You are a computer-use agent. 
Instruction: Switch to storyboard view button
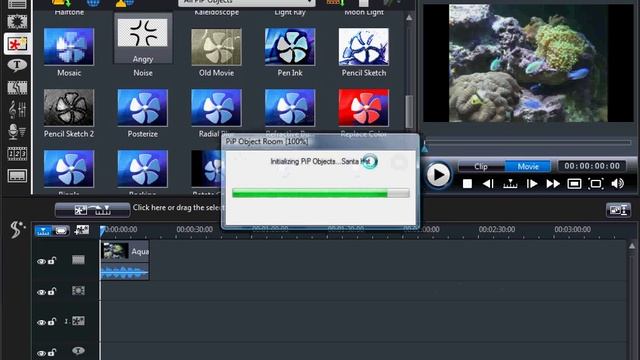[61, 231]
